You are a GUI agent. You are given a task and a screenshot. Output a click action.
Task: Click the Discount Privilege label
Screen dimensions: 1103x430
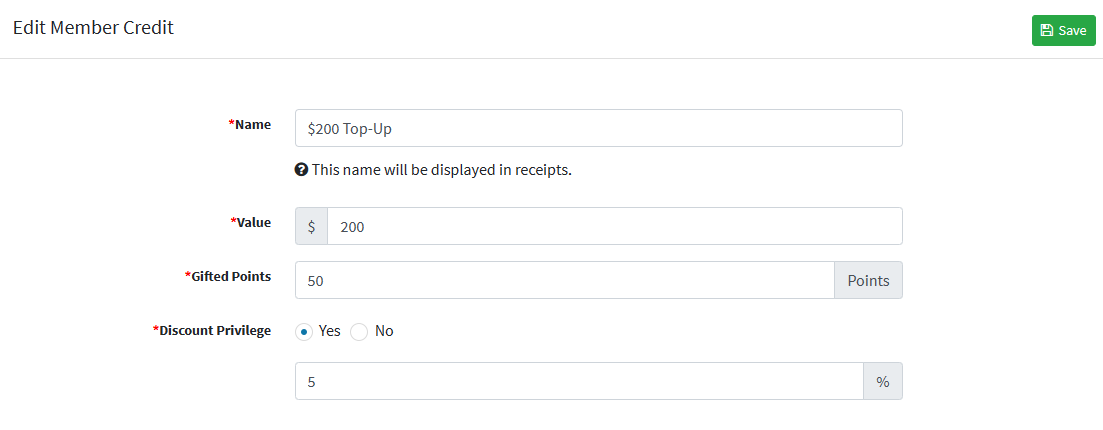click(212, 331)
